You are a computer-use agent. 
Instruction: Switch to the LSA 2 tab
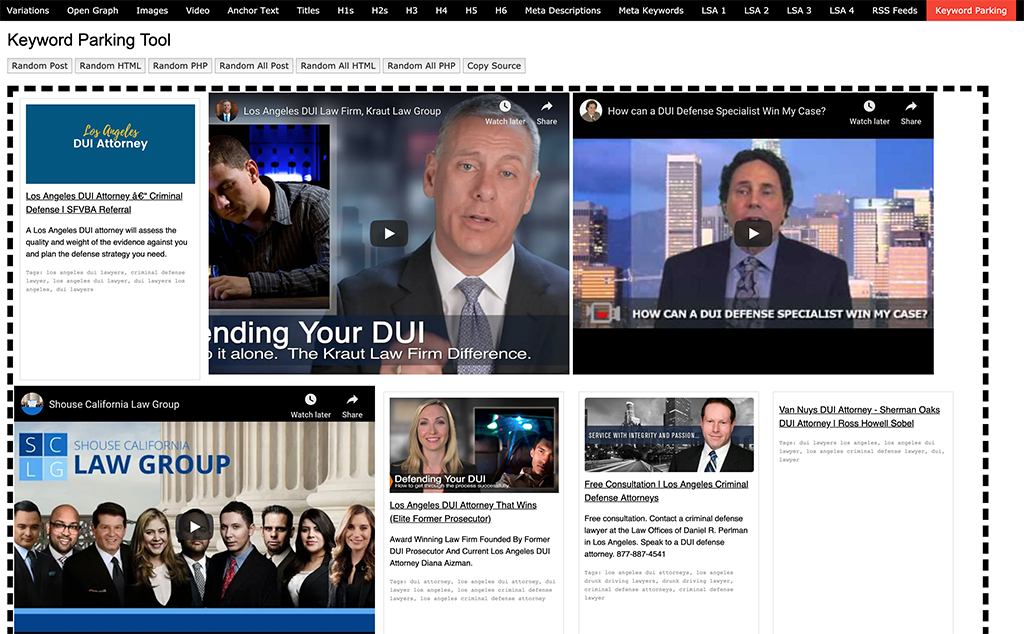[756, 10]
